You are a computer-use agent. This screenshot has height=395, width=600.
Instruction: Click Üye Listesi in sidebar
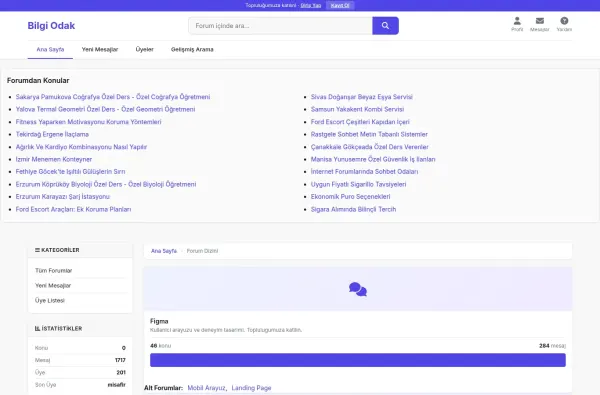[x=50, y=300]
